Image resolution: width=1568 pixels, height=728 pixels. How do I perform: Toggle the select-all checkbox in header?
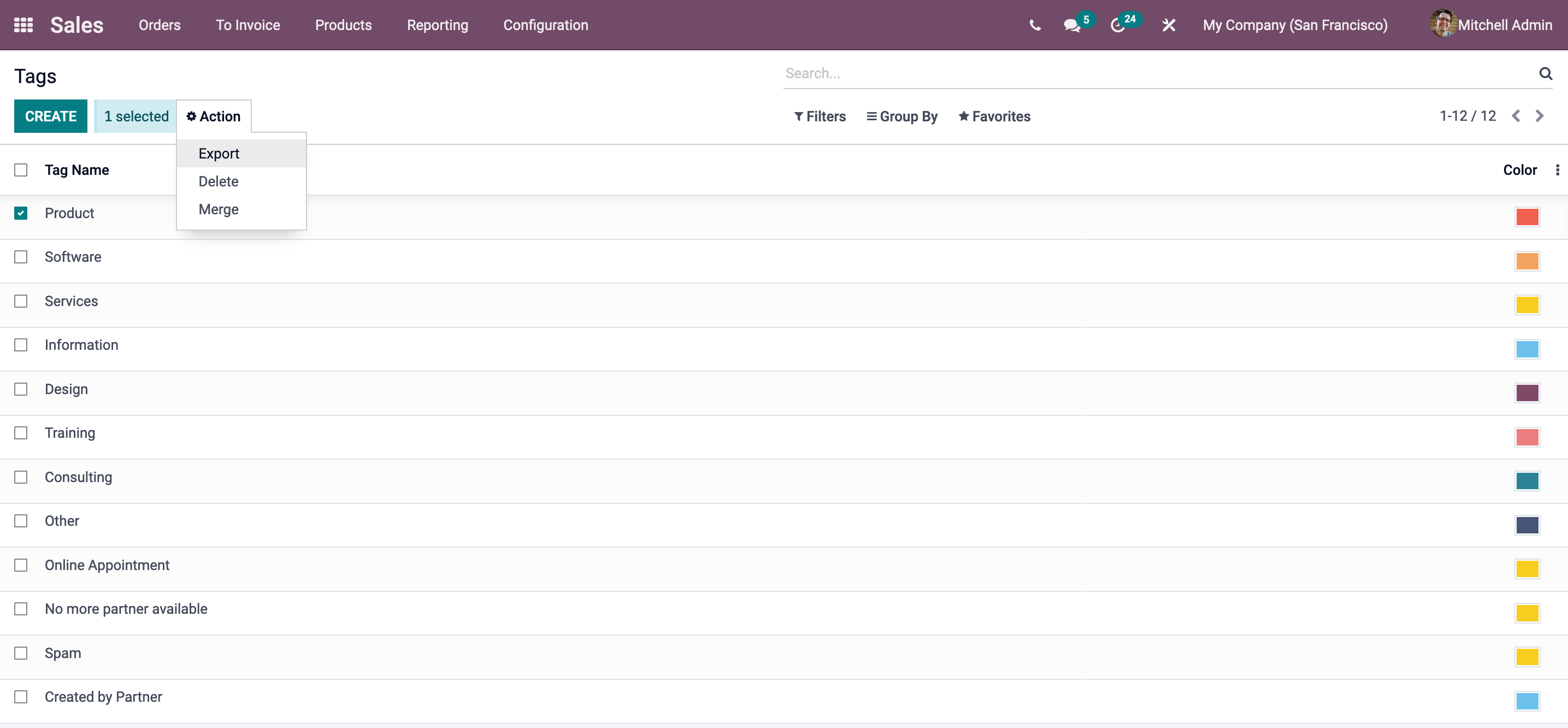click(x=21, y=170)
